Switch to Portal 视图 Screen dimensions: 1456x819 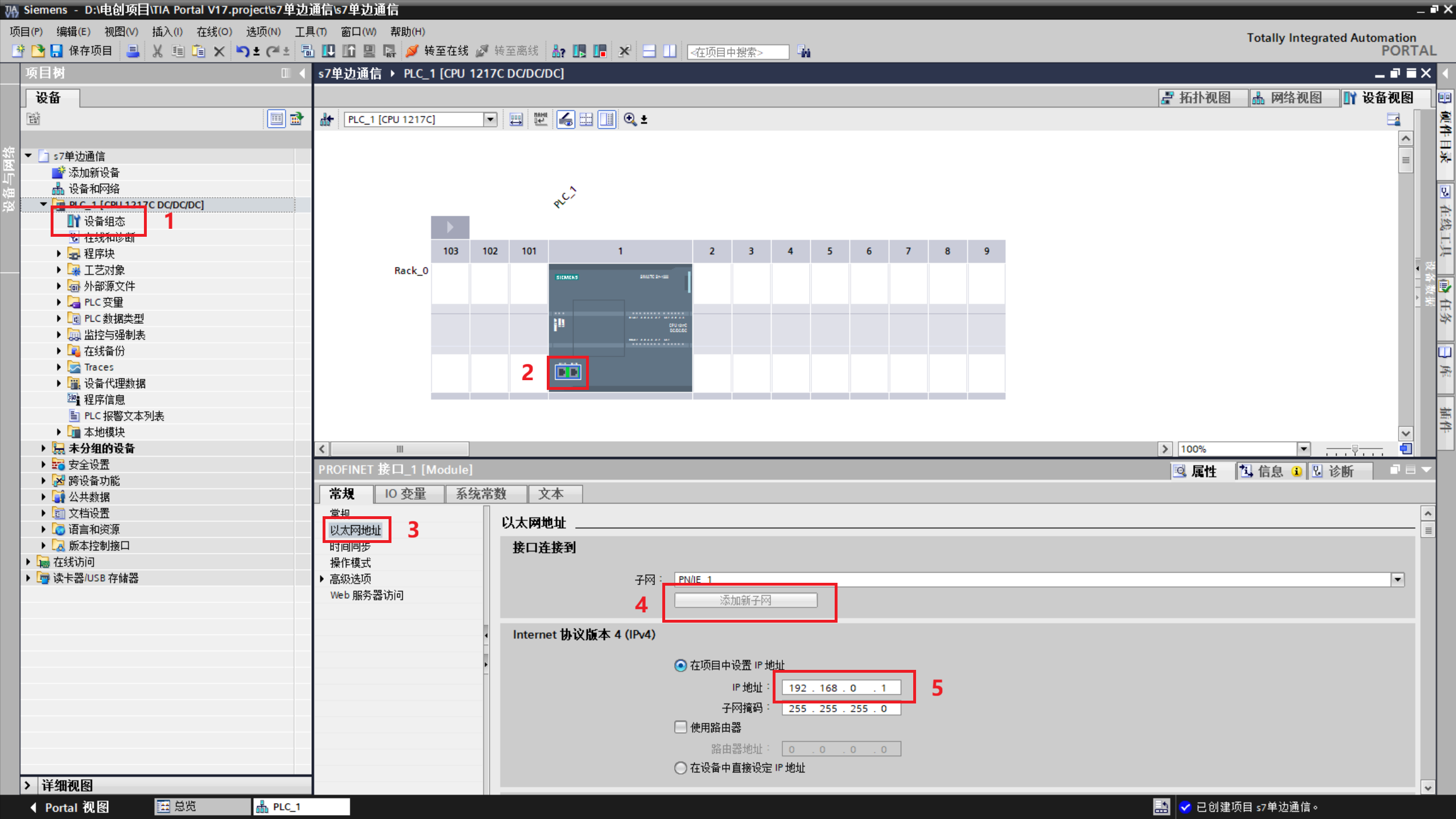coord(69,807)
